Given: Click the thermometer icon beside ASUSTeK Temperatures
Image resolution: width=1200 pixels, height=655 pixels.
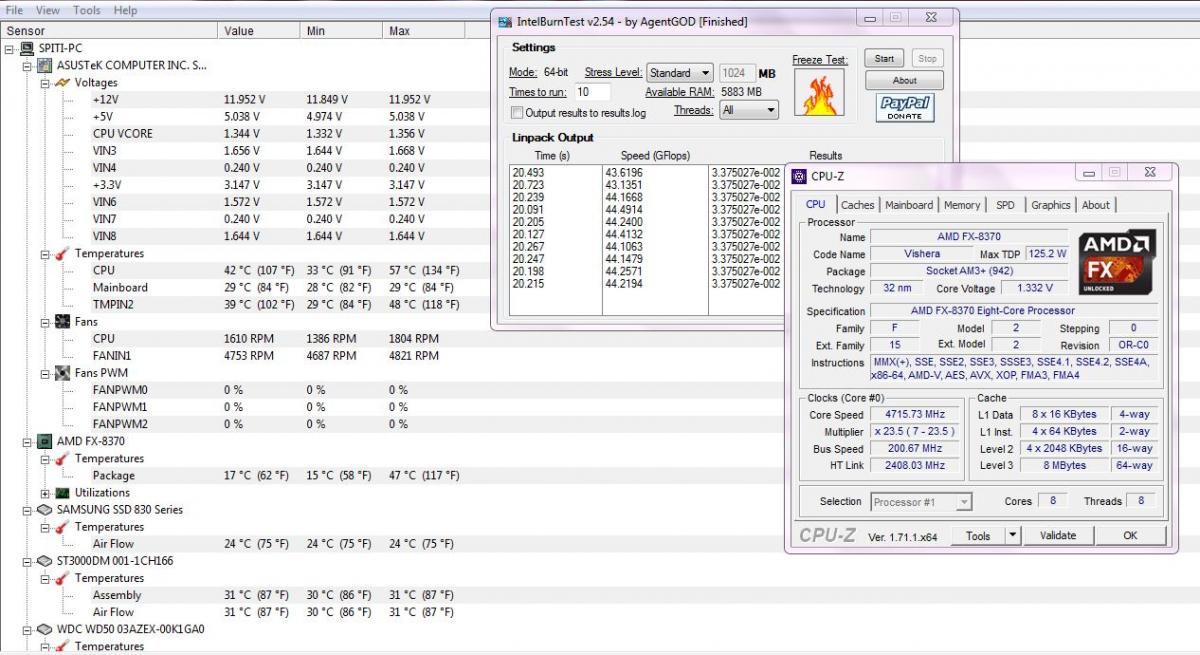Looking at the screenshot, I should [x=62, y=253].
